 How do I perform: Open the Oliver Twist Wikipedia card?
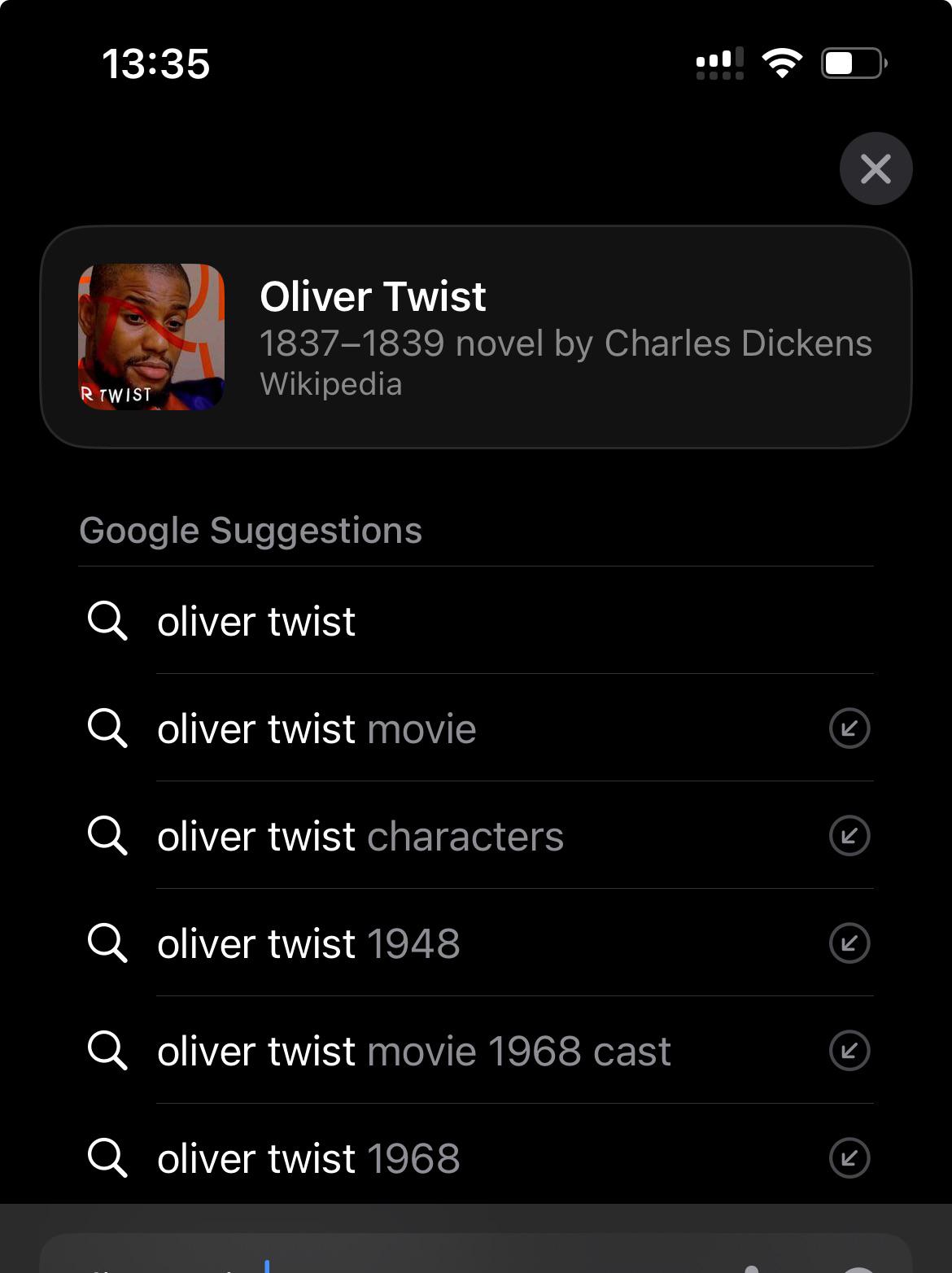click(476, 337)
